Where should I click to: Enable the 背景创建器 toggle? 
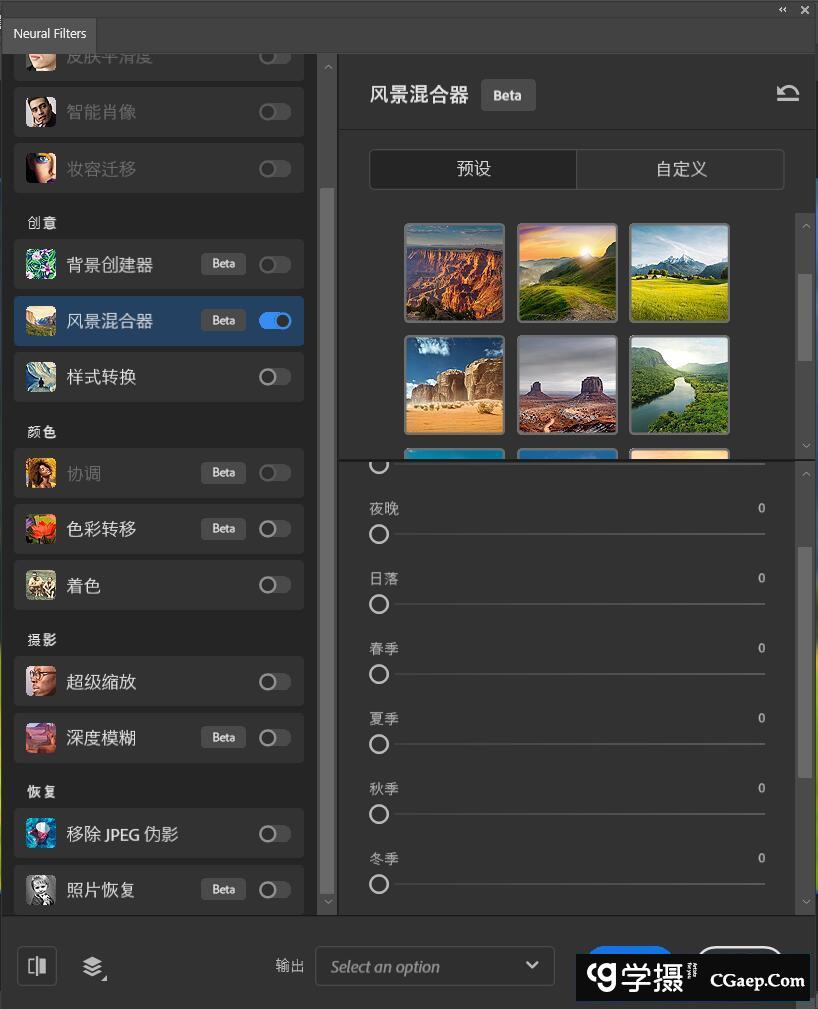click(x=275, y=264)
